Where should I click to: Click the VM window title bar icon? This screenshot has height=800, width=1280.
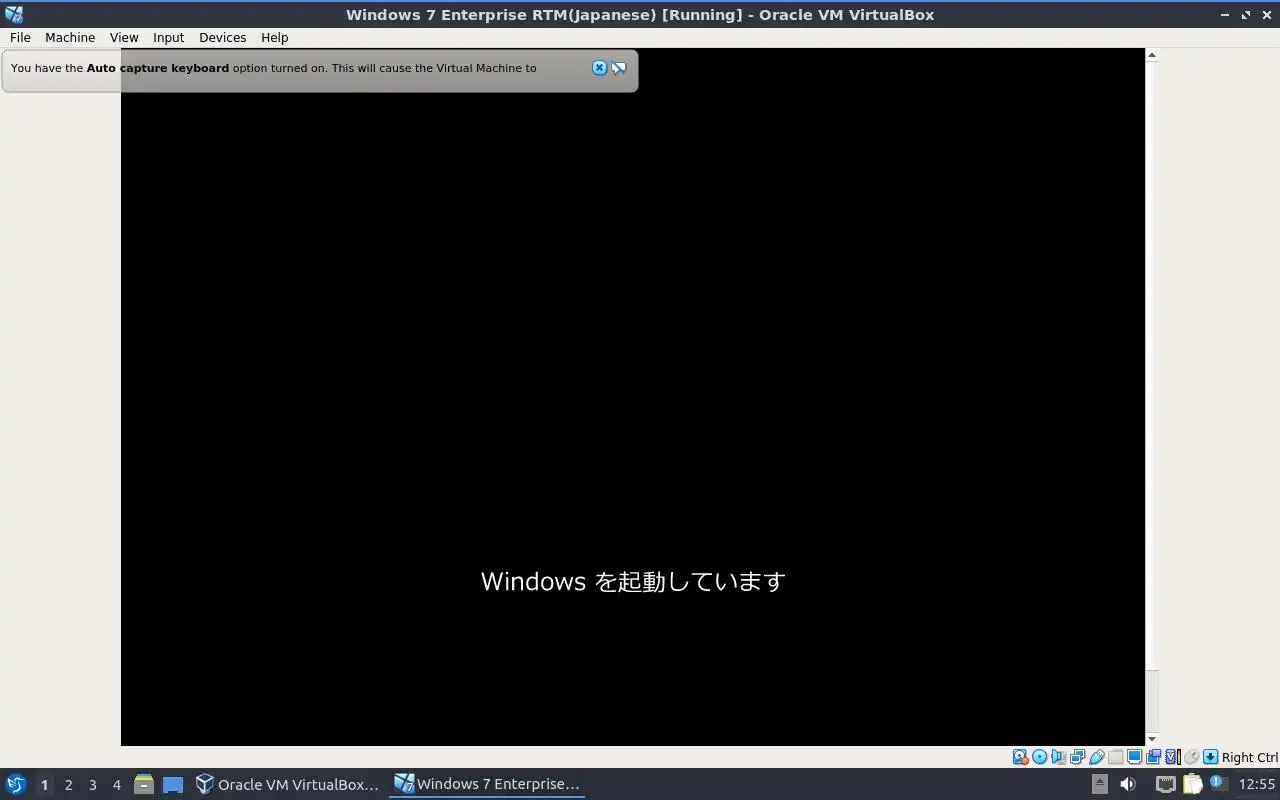13,14
